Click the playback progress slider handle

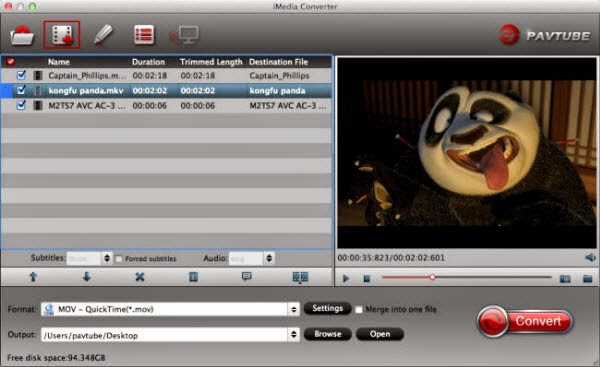coord(432,277)
